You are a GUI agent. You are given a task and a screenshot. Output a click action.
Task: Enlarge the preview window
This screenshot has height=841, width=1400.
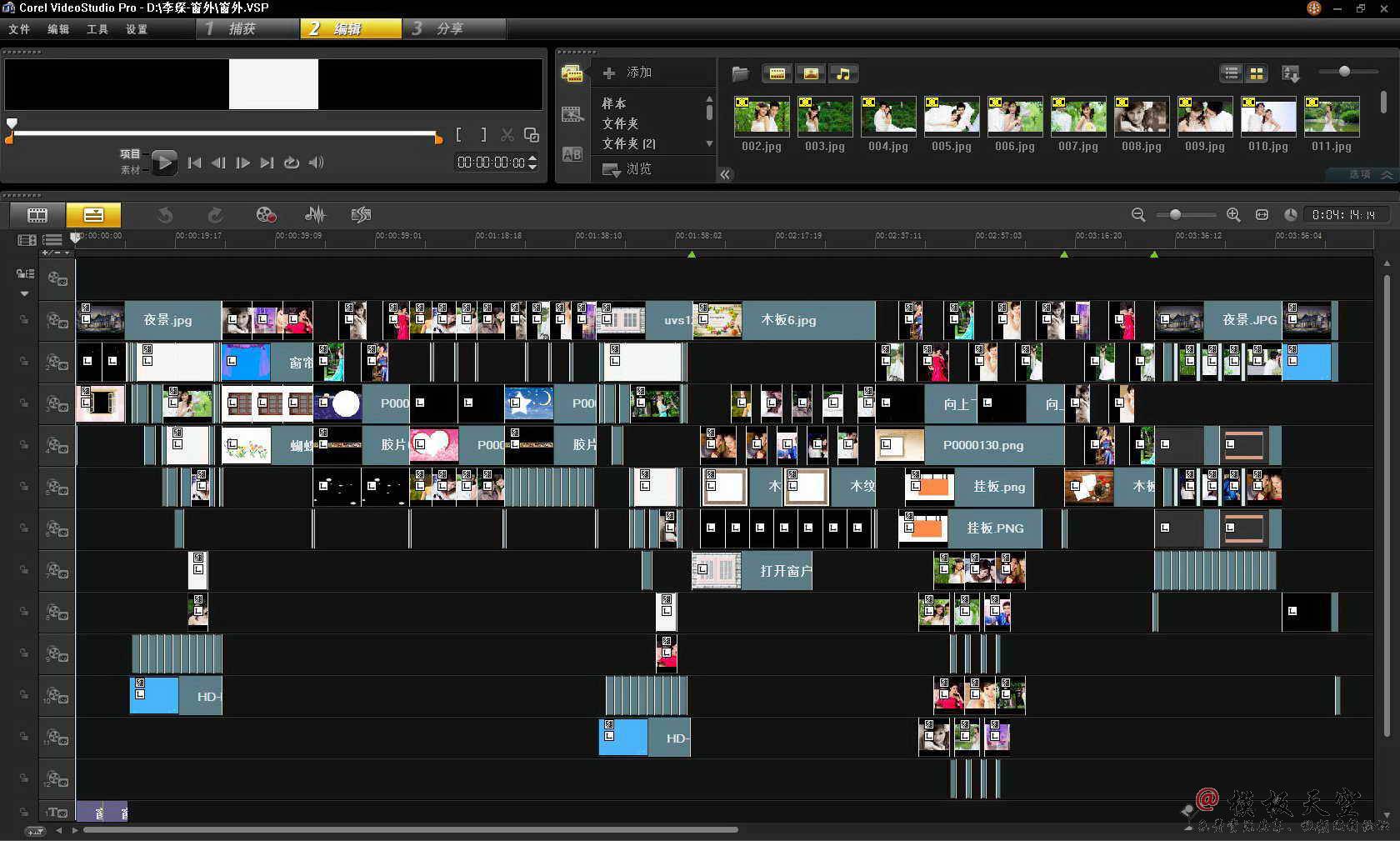coord(531,135)
